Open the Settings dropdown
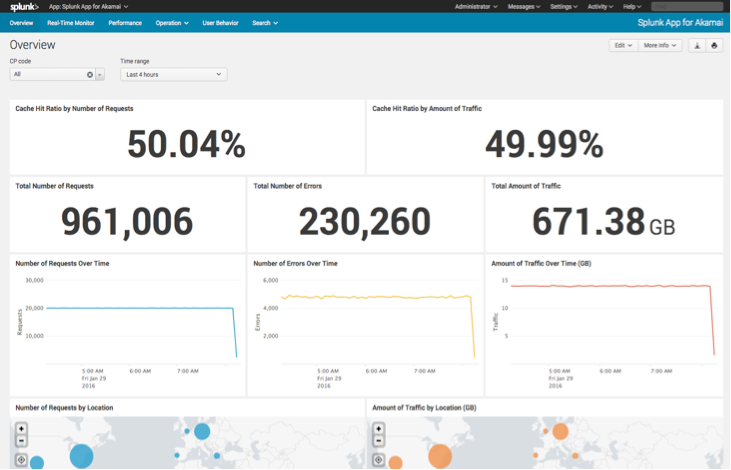 coord(564,7)
